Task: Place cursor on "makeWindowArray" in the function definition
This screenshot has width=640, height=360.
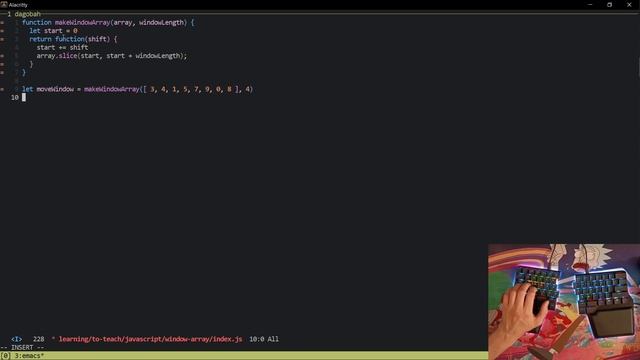Action: point(82,22)
